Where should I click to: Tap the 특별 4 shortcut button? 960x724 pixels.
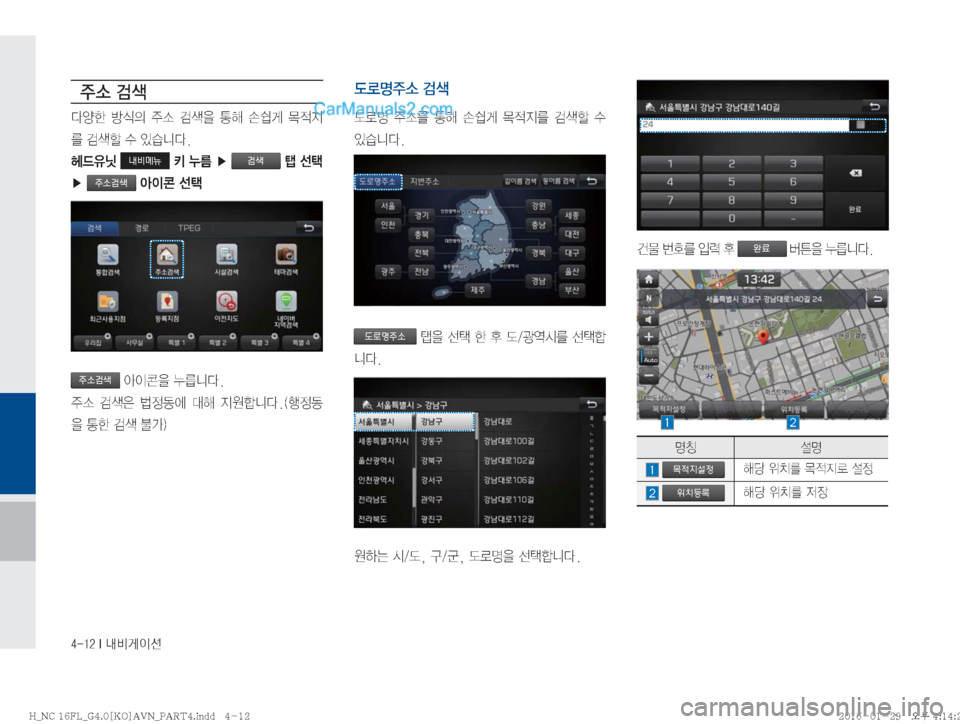click(301, 342)
